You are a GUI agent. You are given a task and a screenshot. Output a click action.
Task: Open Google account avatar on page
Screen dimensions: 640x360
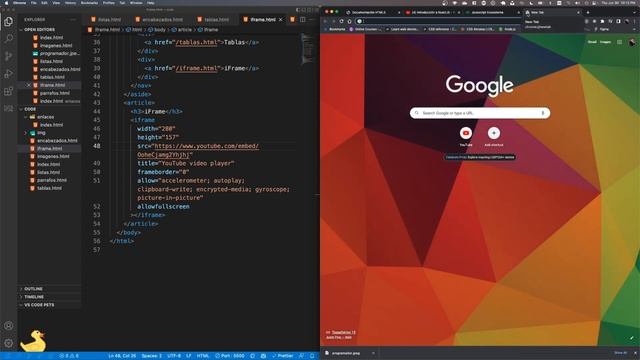point(632,42)
